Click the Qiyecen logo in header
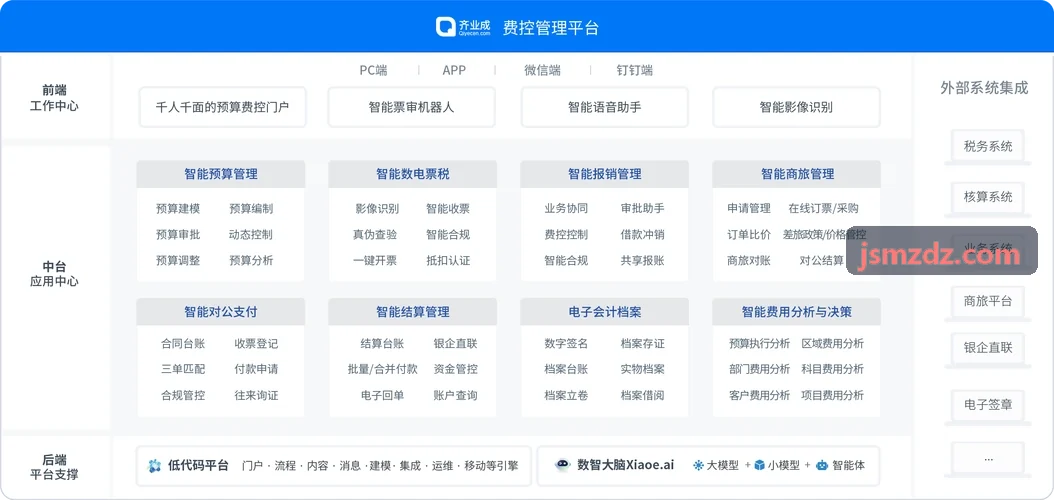 coord(464,28)
